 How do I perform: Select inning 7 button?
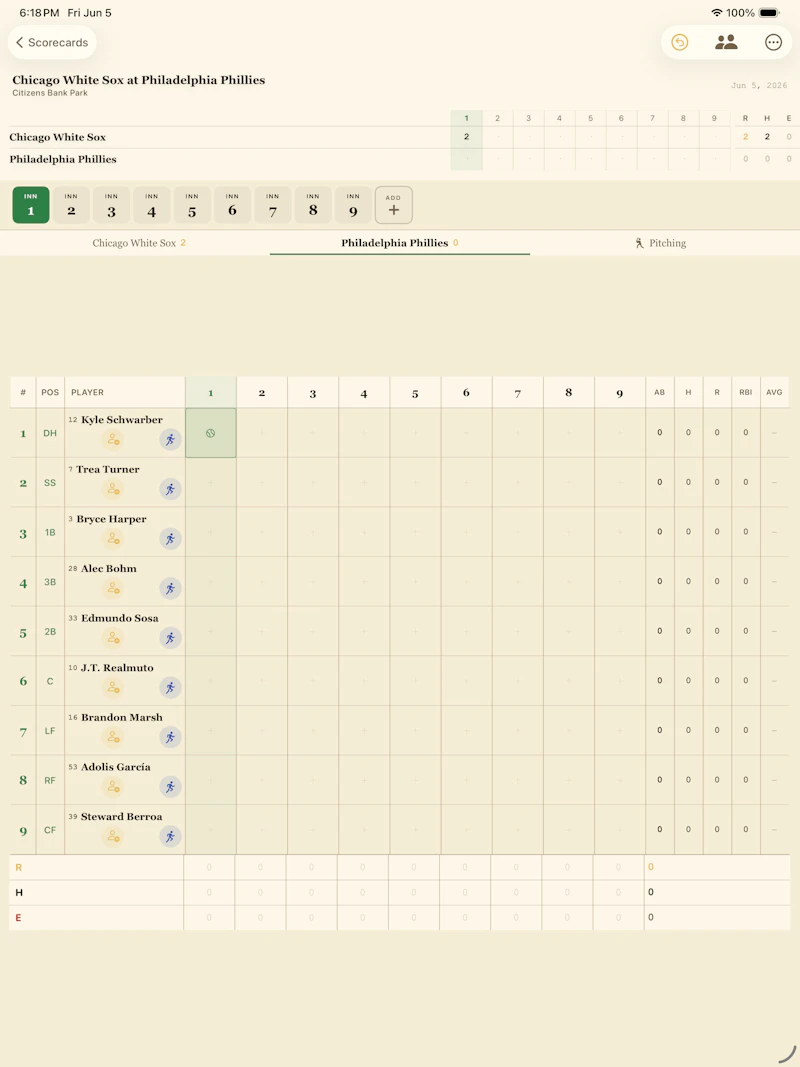[x=272, y=205]
